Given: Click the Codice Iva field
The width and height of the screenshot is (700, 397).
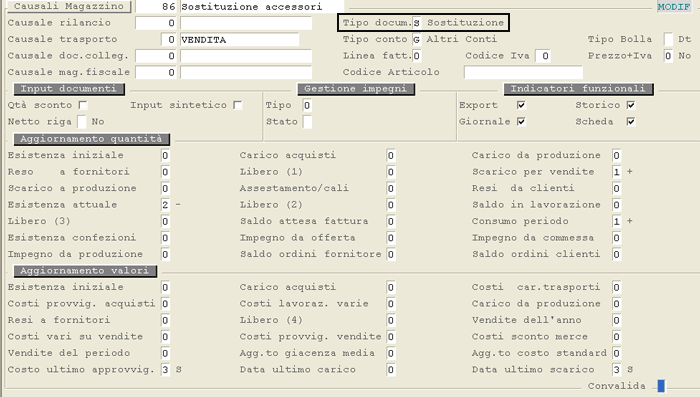Looking at the screenshot, I should pos(543,56).
